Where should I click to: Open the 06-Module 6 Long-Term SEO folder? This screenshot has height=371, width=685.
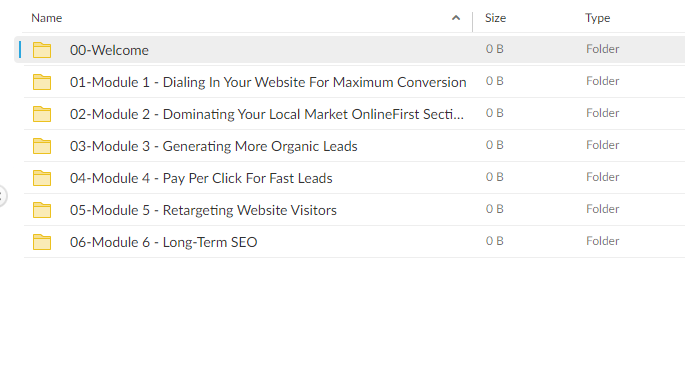pyautogui.click(x=163, y=242)
